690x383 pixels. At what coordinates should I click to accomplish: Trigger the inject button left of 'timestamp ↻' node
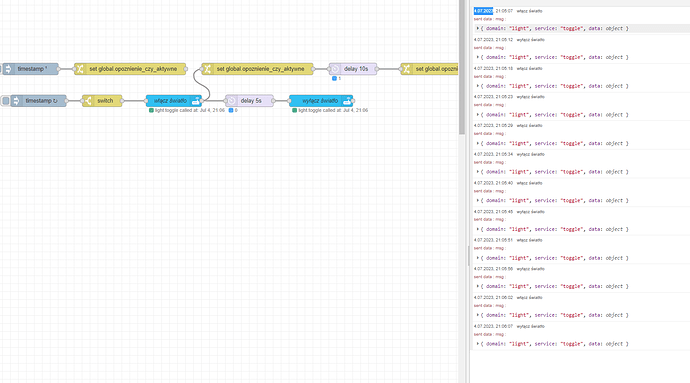[5, 101]
